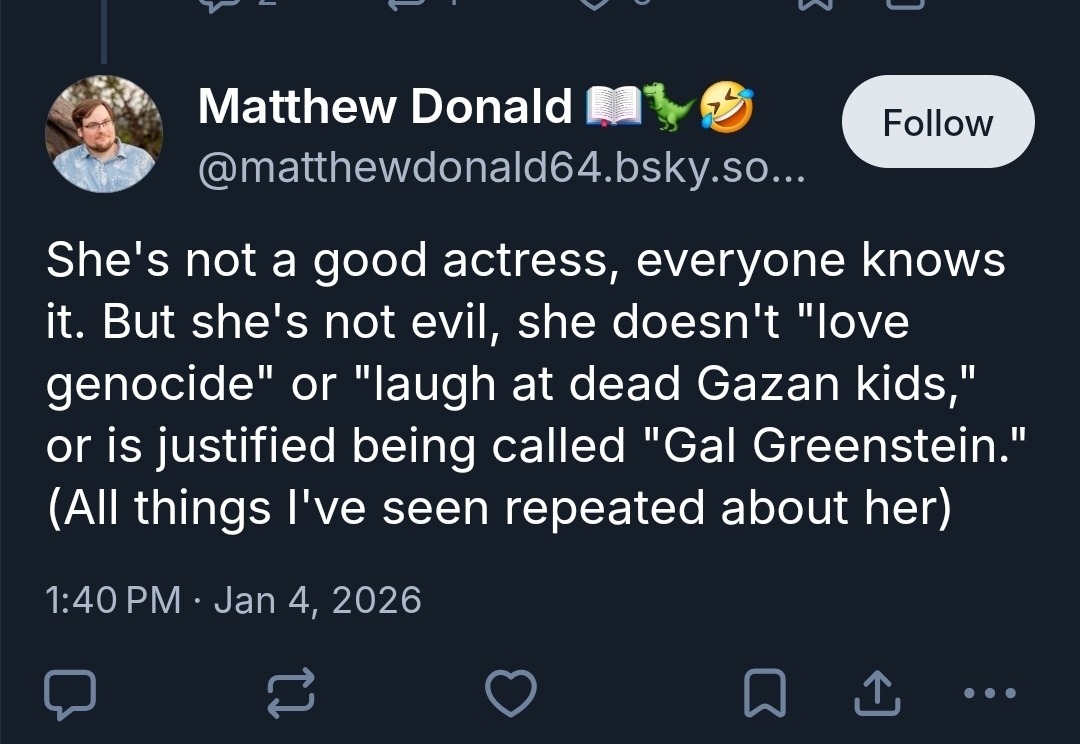Like the post with the heart icon
Image resolution: width=1080 pixels, height=744 pixels.
(x=510, y=691)
